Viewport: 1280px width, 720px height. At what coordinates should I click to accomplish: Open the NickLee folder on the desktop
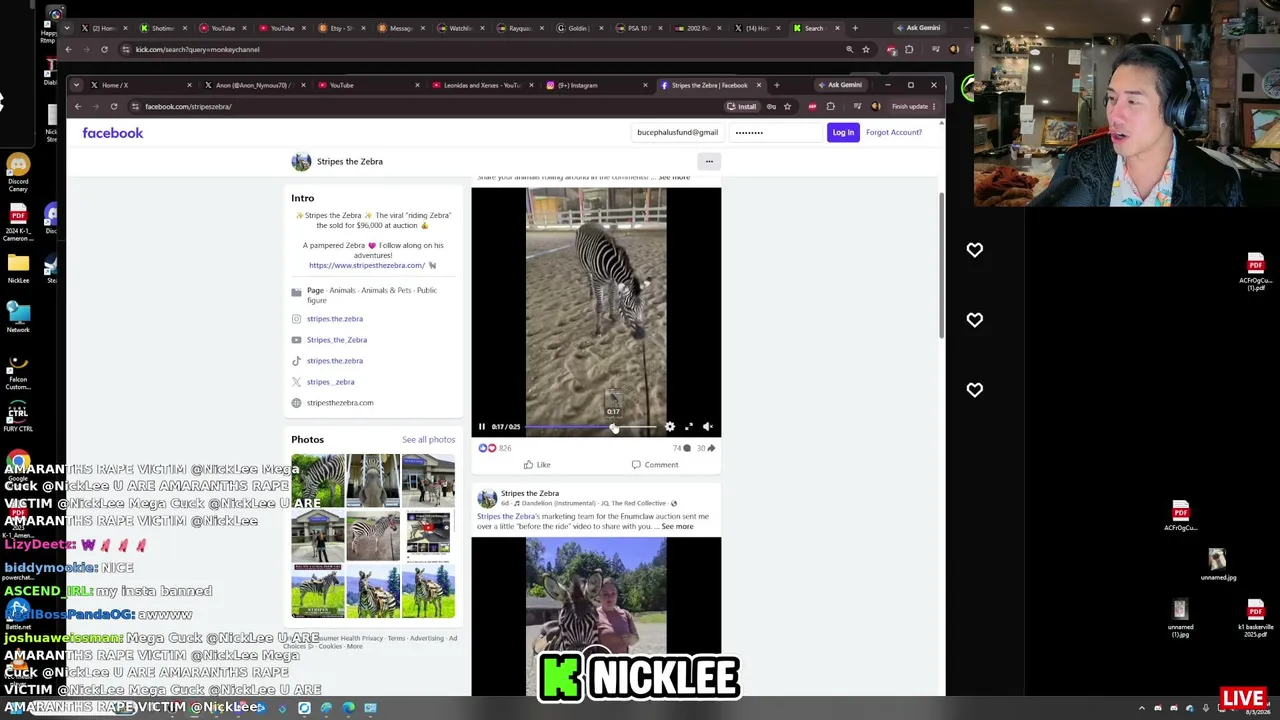pyautogui.click(x=18, y=268)
